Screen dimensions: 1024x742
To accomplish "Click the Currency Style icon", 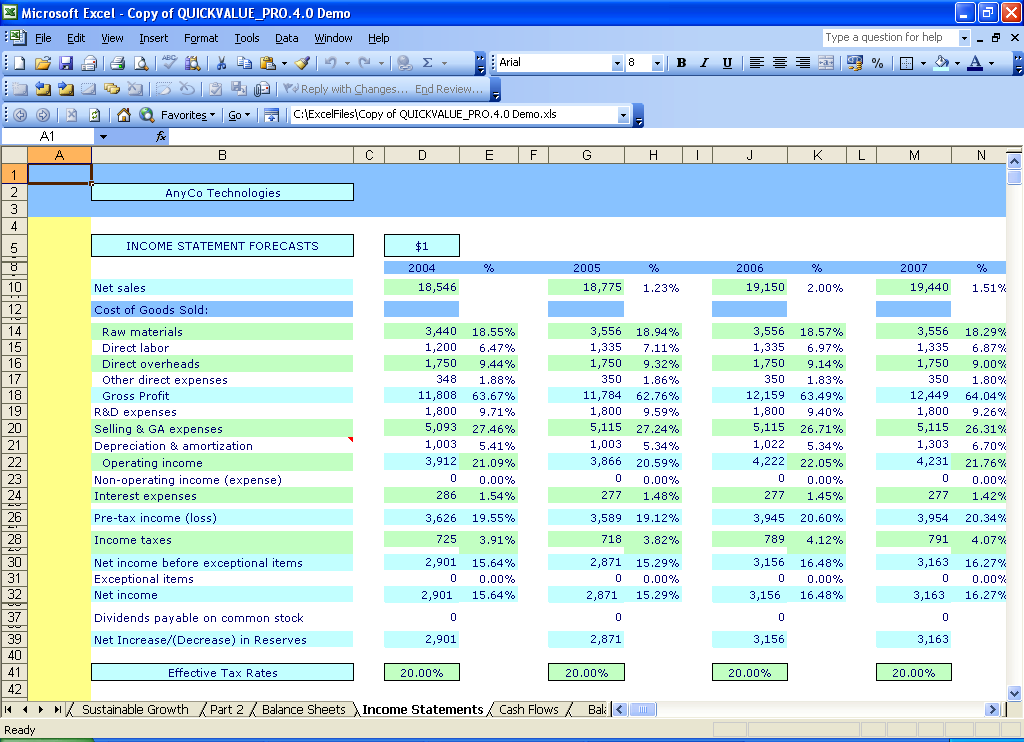I will pyautogui.click(x=854, y=63).
